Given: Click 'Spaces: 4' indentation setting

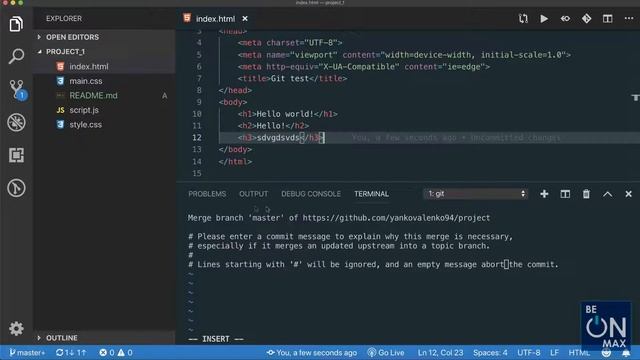Looking at the screenshot, I should click(490, 353).
